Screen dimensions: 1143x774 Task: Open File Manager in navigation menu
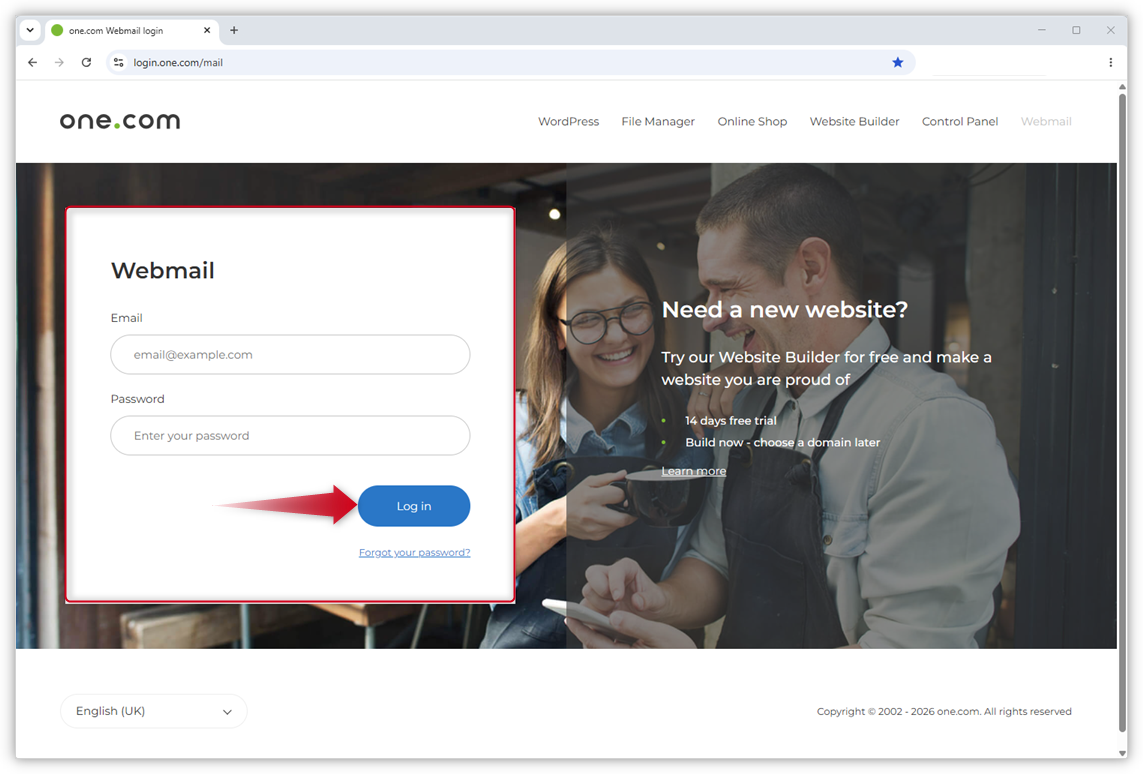tap(658, 122)
